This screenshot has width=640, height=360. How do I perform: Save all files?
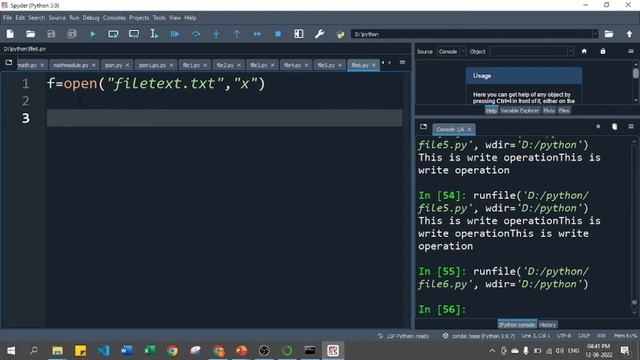(72, 34)
